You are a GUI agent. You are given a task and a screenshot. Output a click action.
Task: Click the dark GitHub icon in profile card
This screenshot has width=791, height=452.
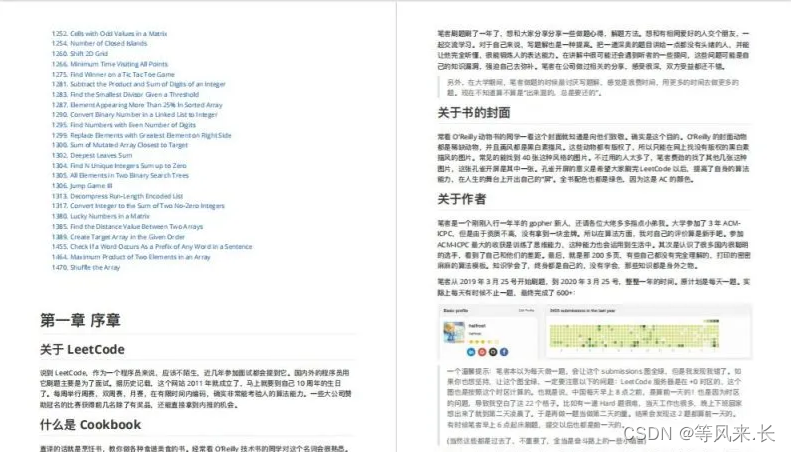click(x=493, y=352)
